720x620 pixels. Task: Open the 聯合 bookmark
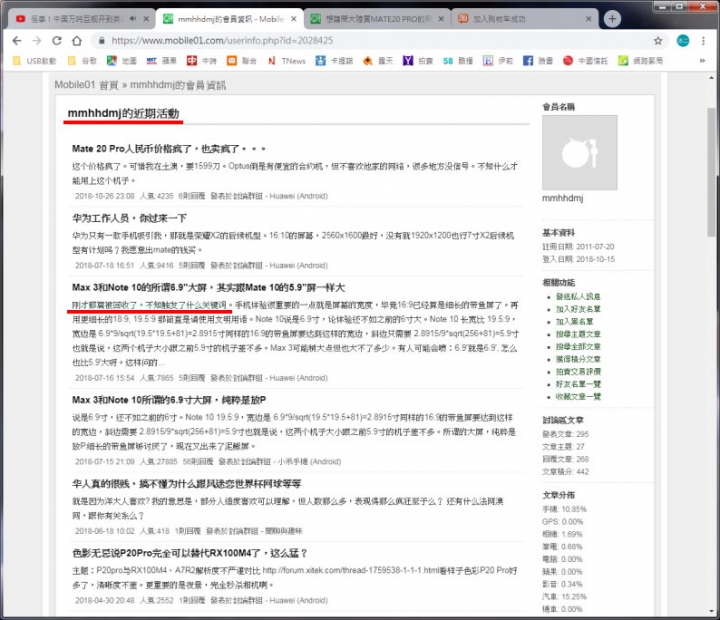(242, 61)
